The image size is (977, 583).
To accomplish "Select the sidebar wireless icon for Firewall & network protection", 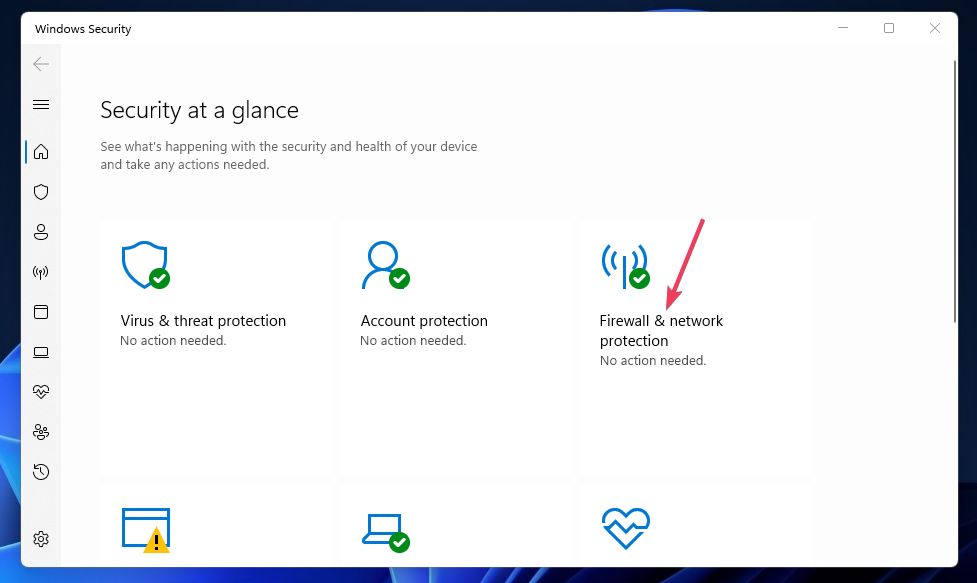I will click(x=40, y=271).
